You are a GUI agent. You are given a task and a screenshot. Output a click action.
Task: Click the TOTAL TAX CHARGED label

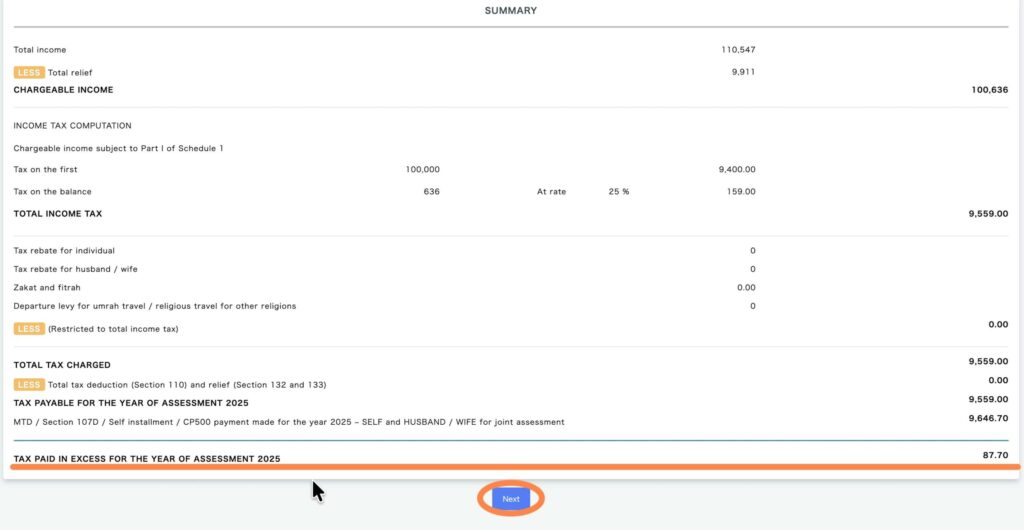[62, 365]
